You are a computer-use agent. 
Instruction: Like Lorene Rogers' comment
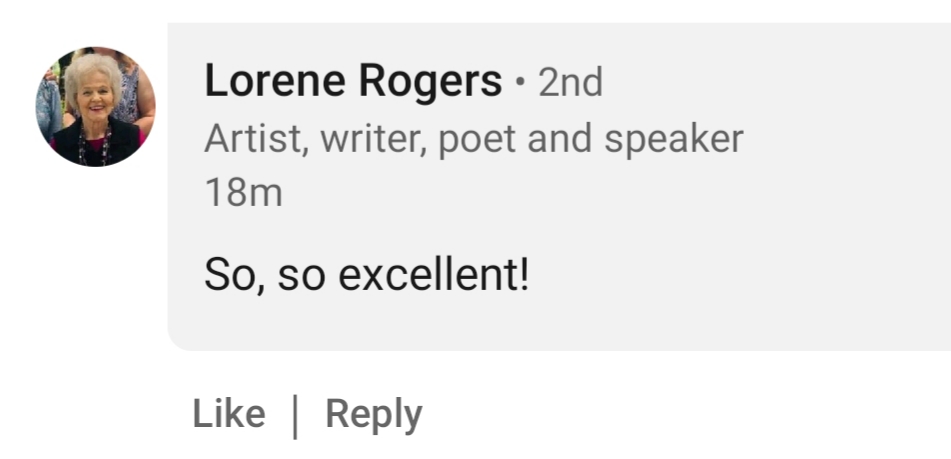[x=229, y=414]
